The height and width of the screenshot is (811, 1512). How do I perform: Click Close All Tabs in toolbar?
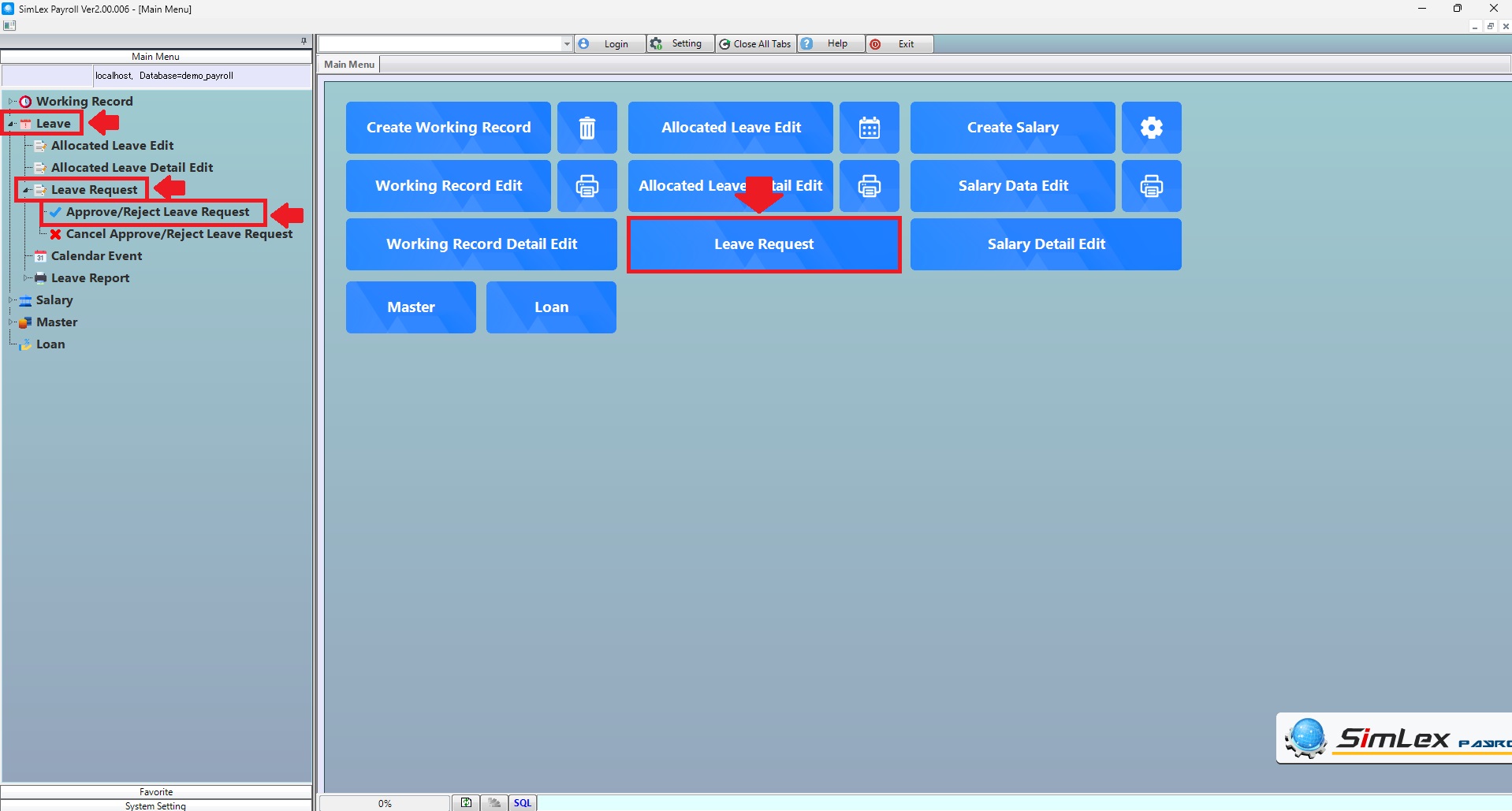(756, 44)
